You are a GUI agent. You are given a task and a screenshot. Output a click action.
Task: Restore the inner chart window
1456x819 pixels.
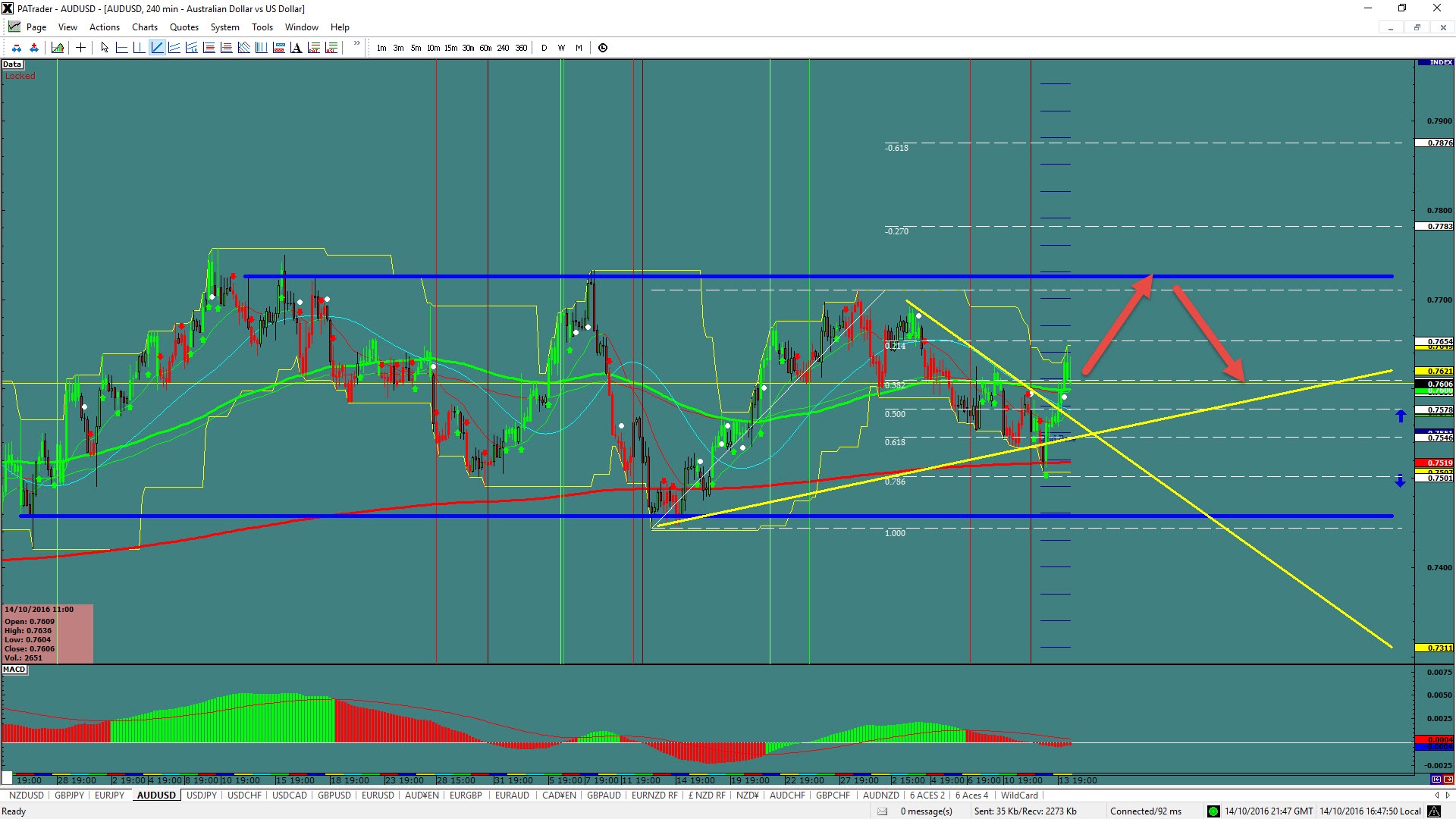click(1417, 27)
